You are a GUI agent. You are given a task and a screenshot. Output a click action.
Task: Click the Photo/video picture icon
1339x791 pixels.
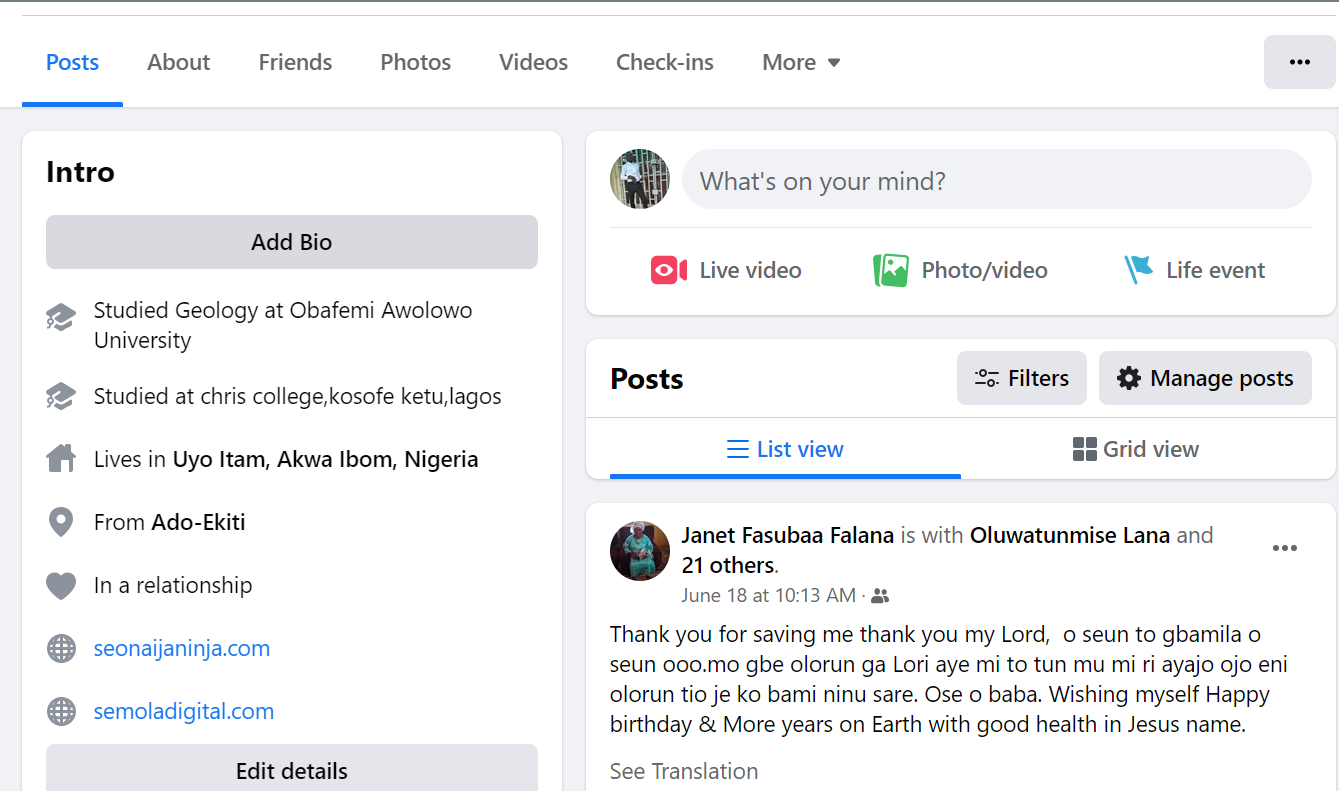point(890,270)
